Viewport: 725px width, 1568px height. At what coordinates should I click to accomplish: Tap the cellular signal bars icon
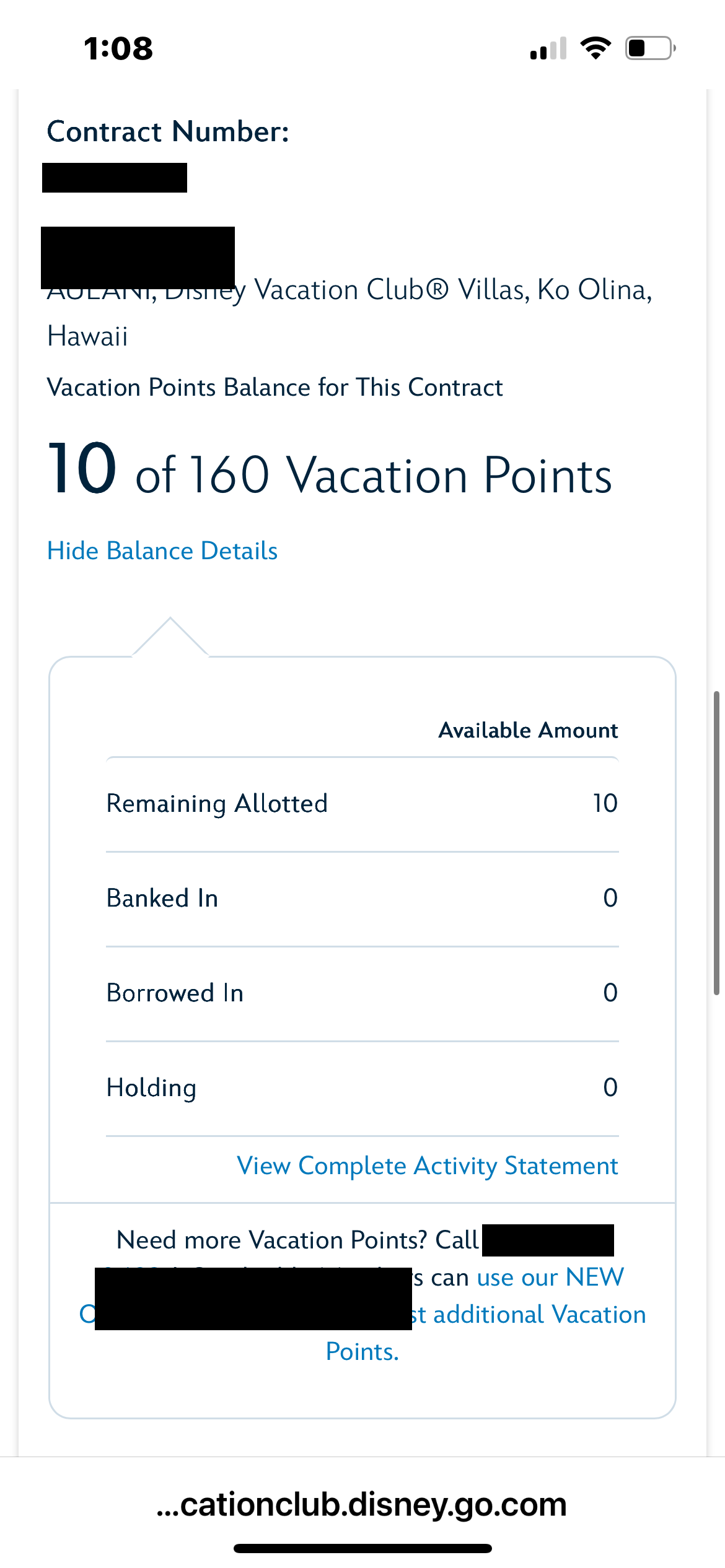(548, 49)
